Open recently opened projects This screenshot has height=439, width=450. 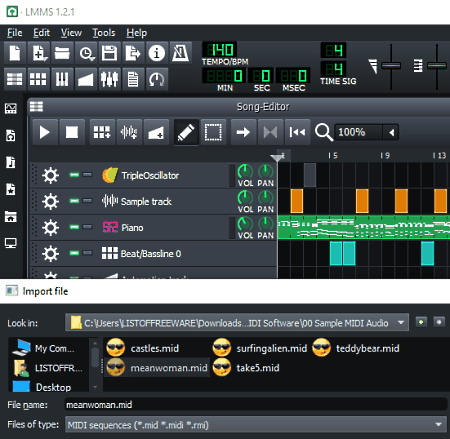86,53
